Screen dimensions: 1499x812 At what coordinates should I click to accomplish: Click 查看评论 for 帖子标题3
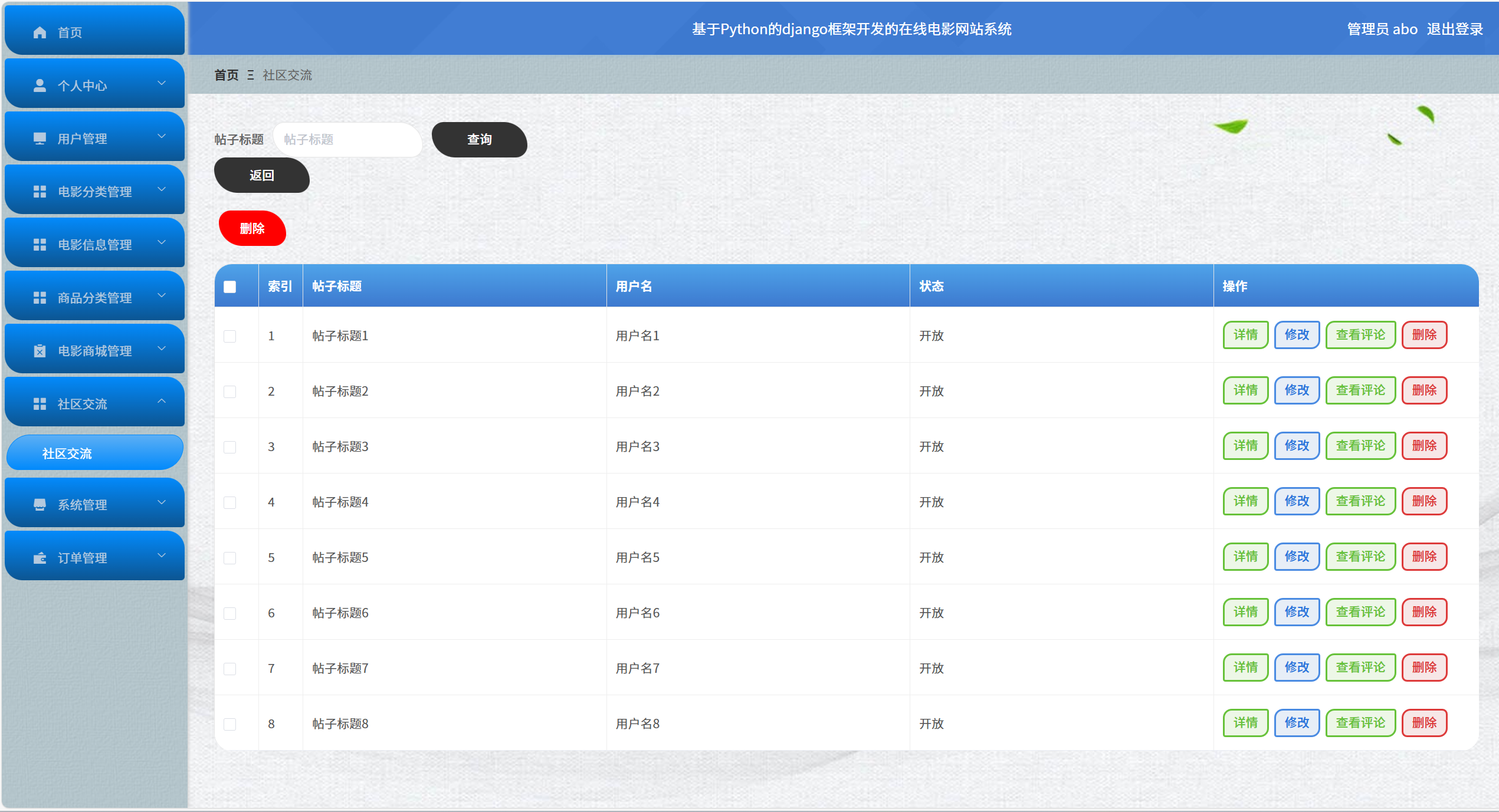[x=1360, y=446]
